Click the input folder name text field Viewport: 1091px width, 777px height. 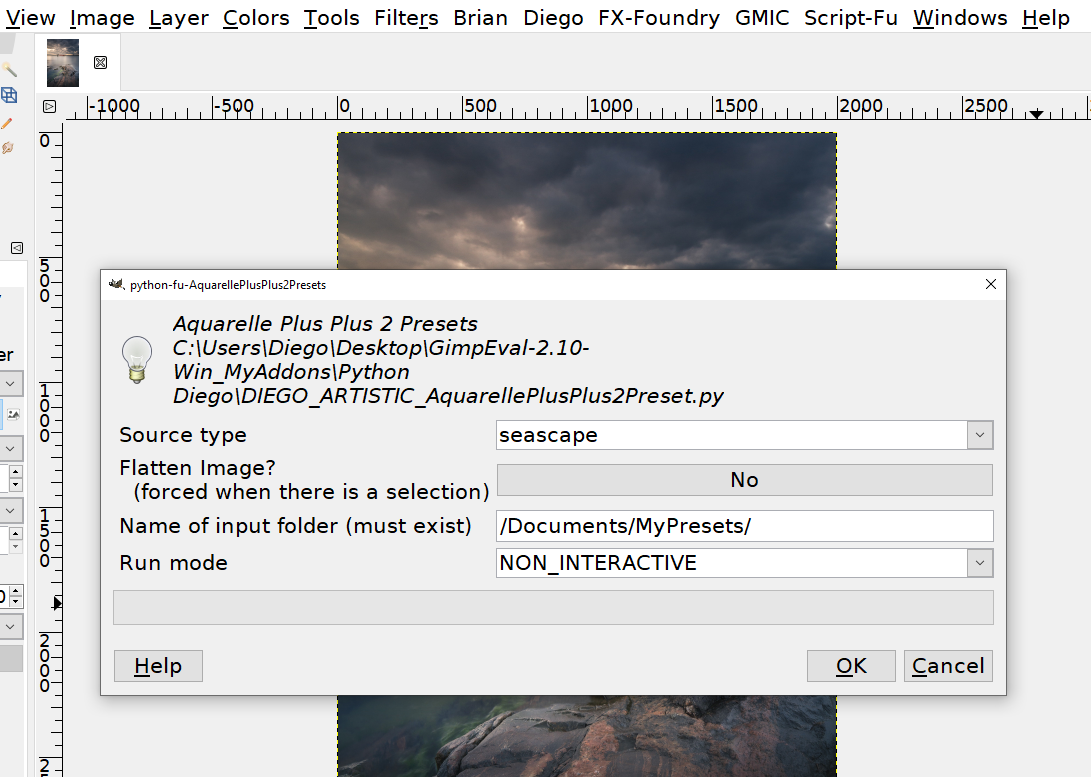pos(744,526)
